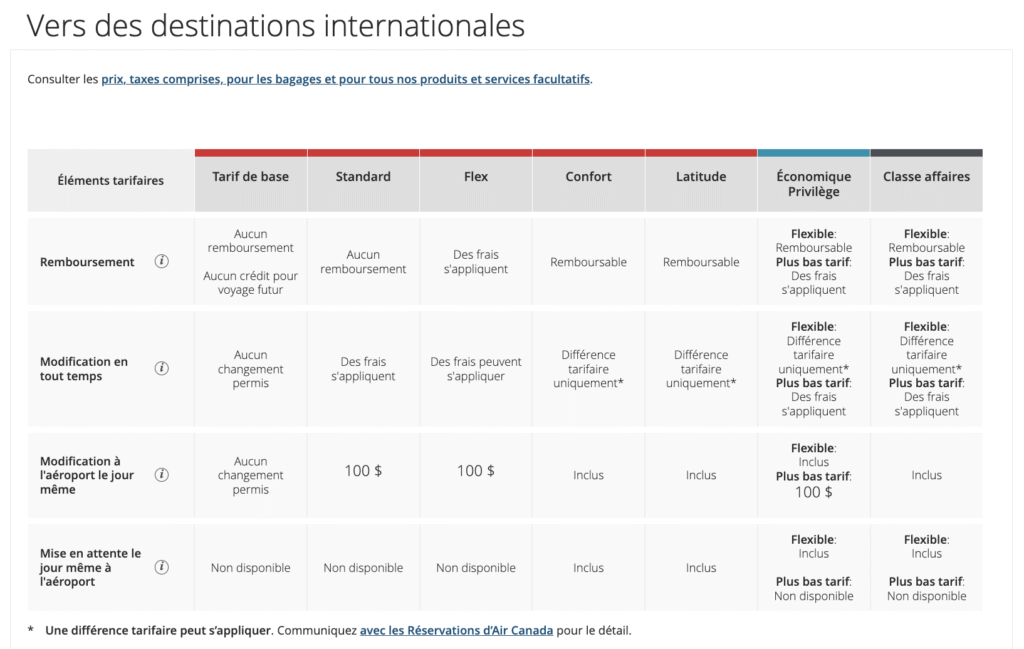
Task: Click the Mise en attente row label
Action: 90,567
